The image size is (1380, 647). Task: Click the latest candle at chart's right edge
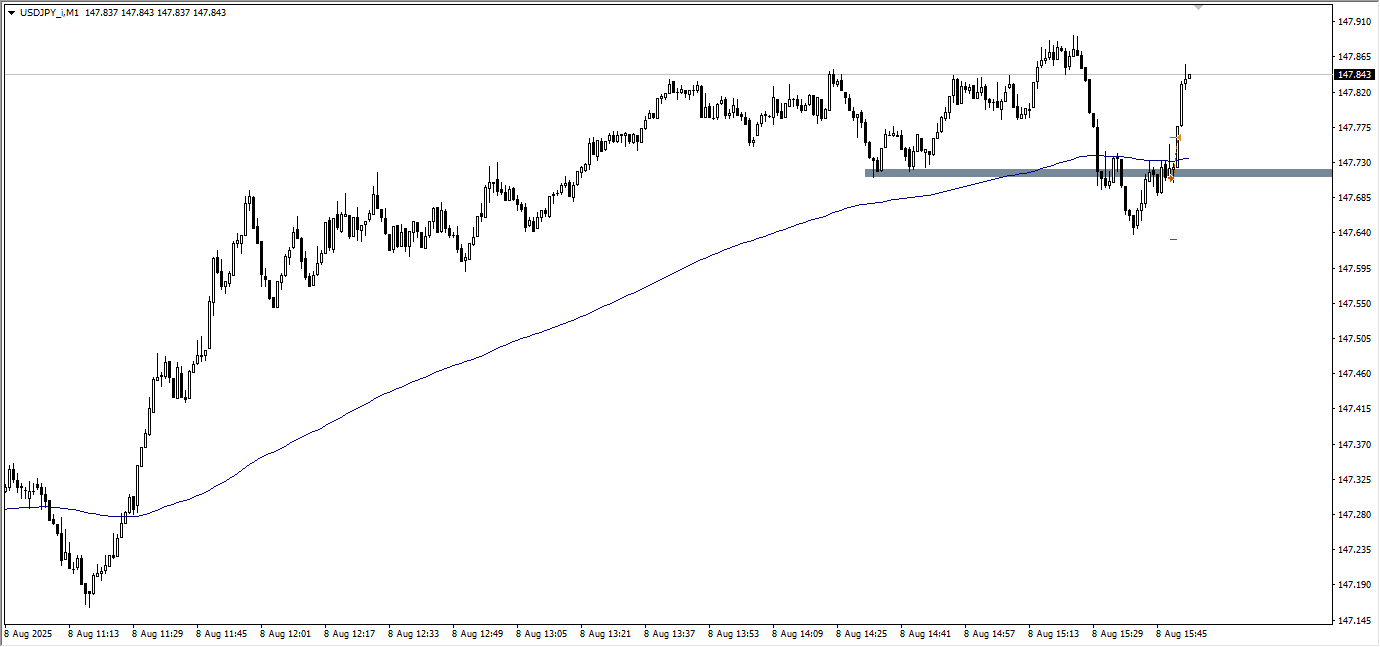(1189, 75)
